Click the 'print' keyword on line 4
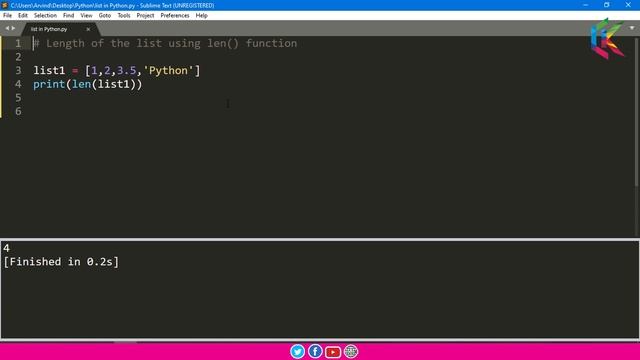The image size is (640, 360). [x=49, y=84]
